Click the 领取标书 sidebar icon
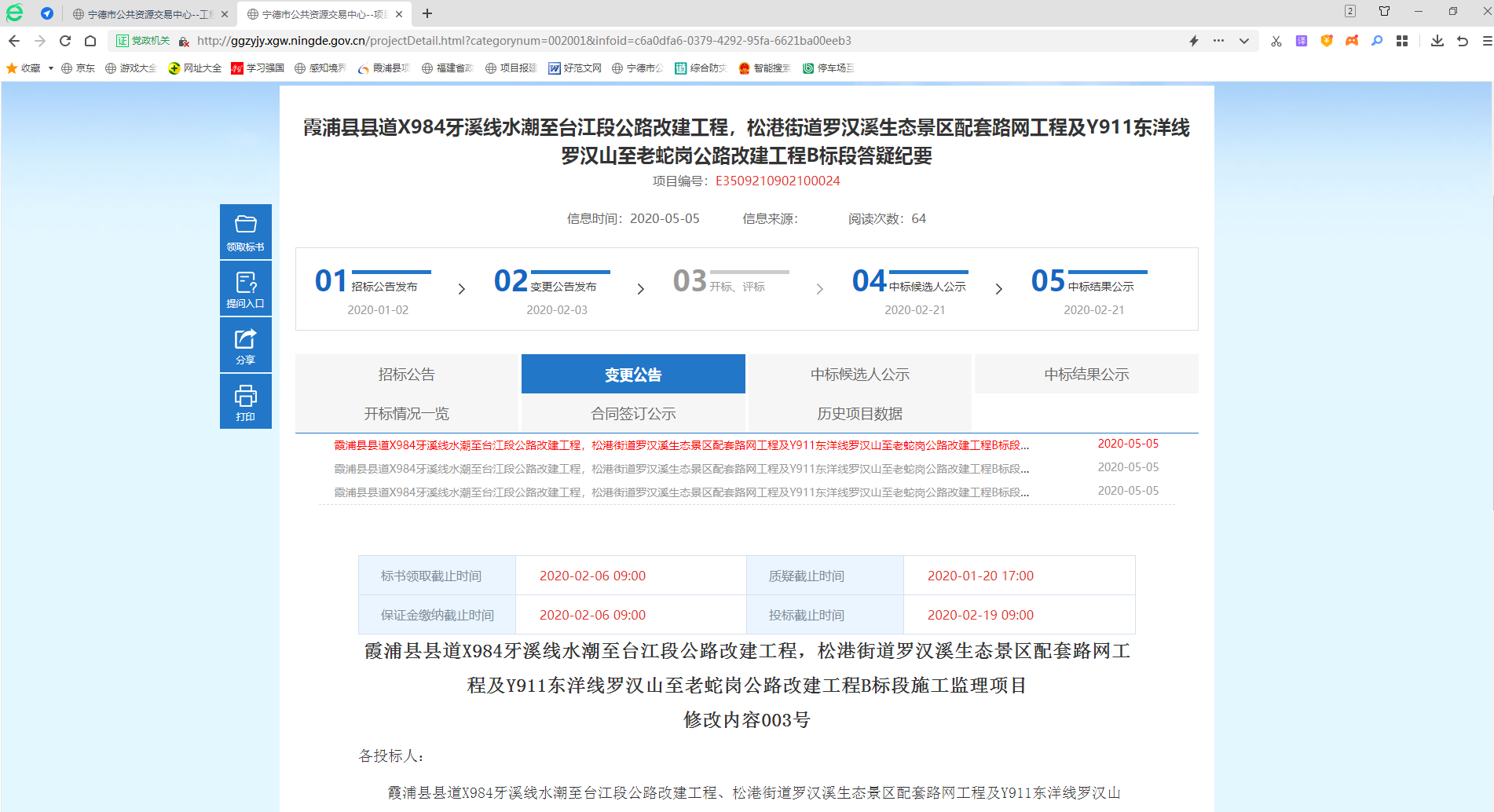Image resolution: width=1494 pixels, height=812 pixels. [x=245, y=232]
